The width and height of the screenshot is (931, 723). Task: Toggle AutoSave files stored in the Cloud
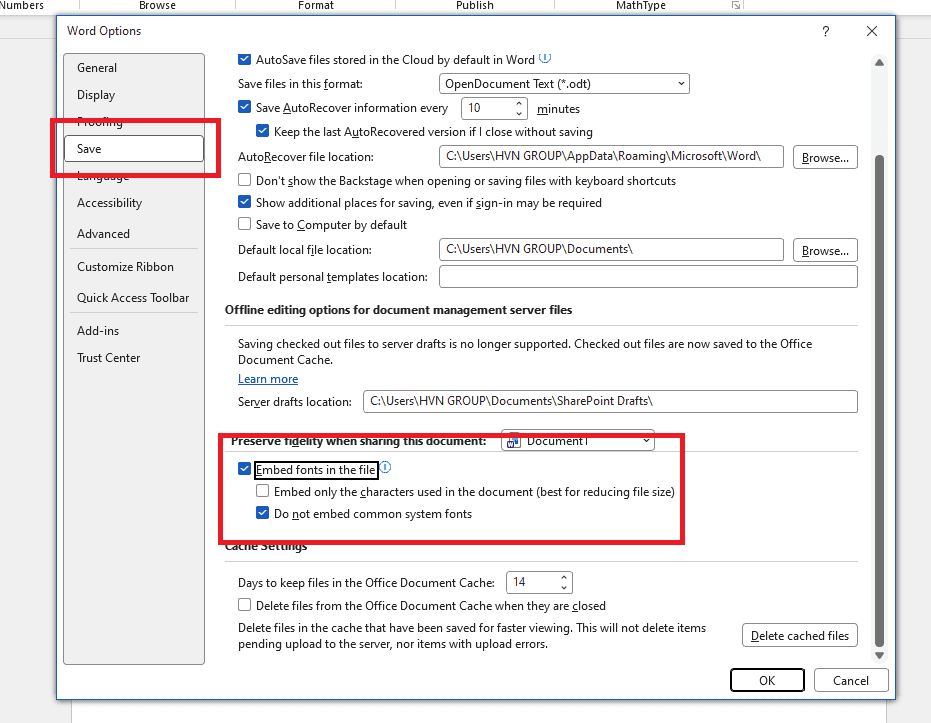[x=244, y=59]
